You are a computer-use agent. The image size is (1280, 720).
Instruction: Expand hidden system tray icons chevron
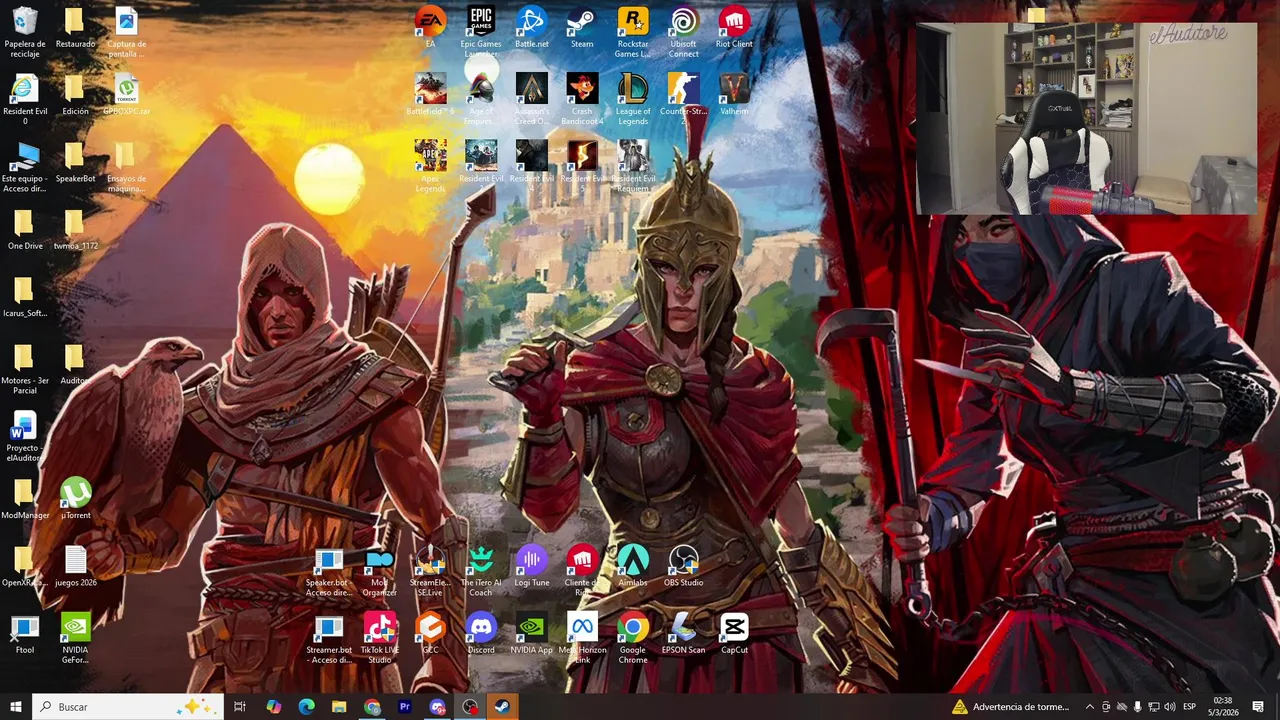(1089, 707)
